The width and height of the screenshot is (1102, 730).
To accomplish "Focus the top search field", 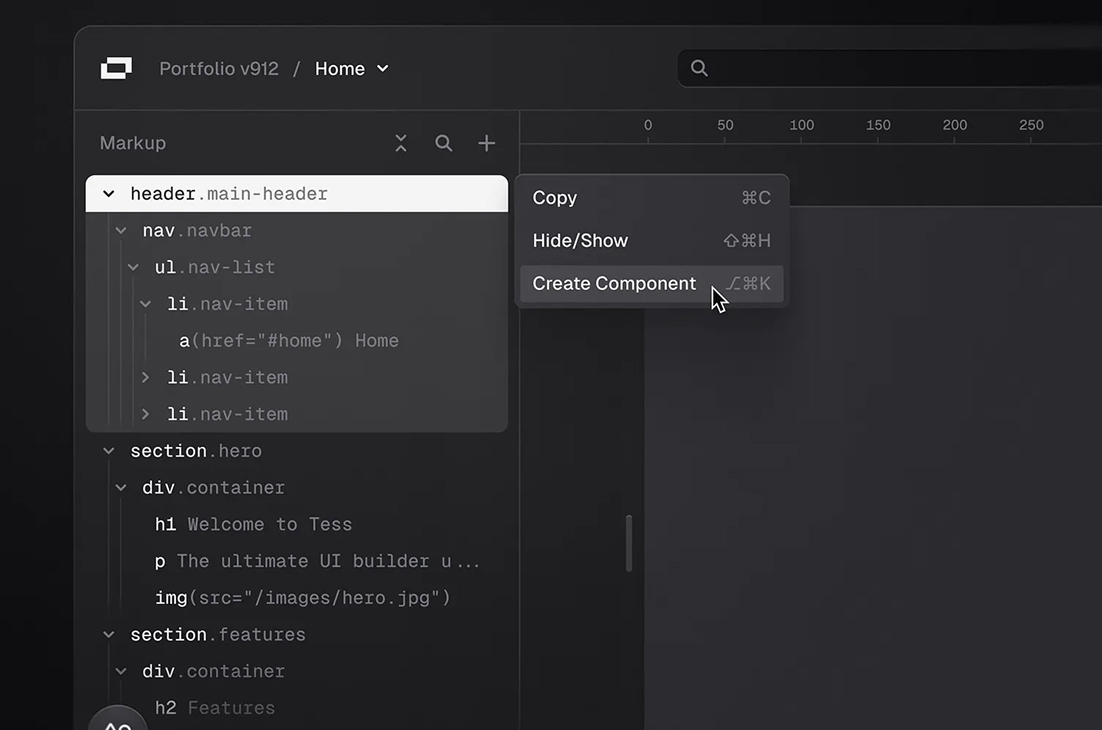I will (x=889, y=68).
